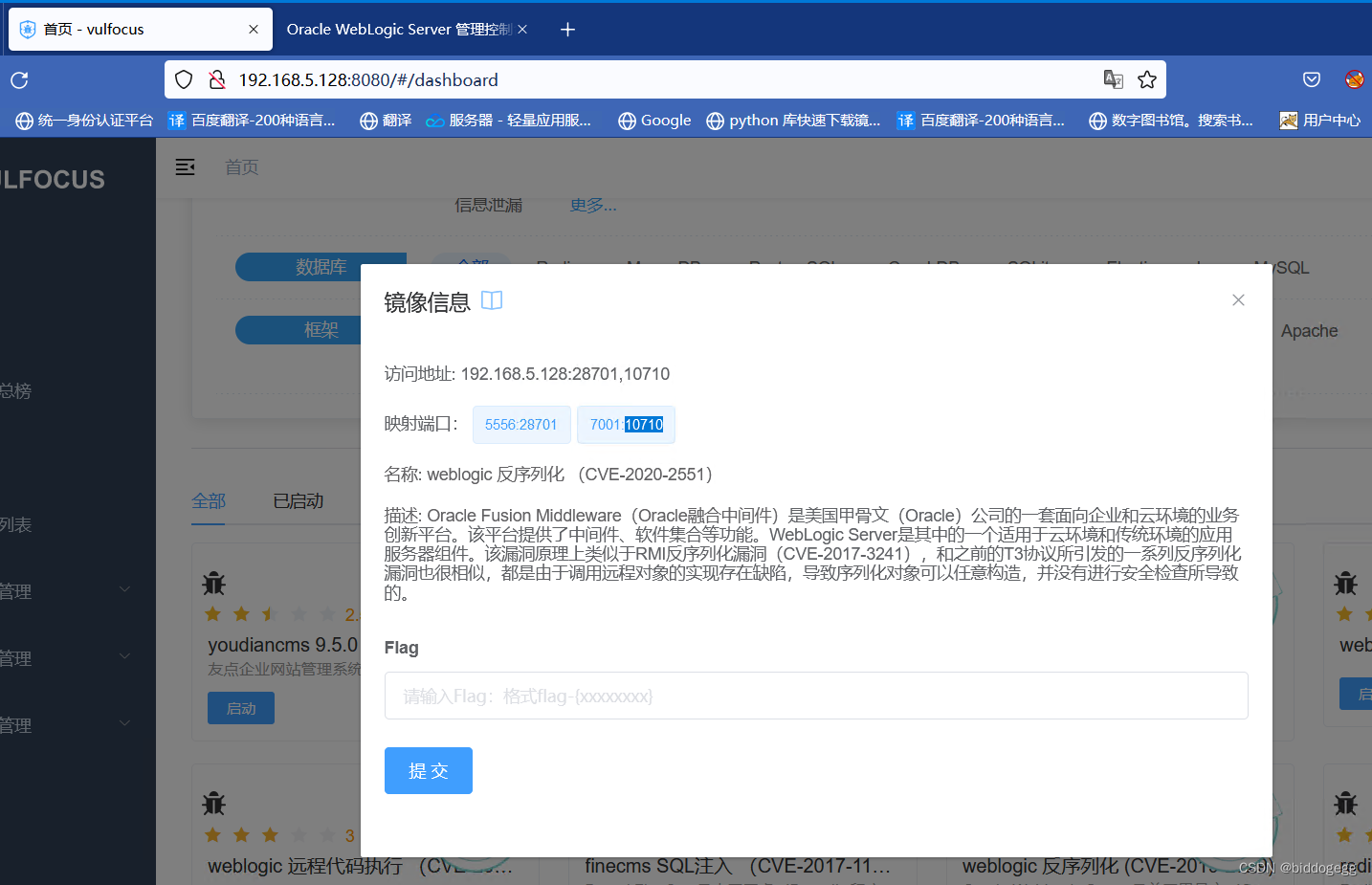
Task: Open 统一身份认证平台 bookmark
Action: coord(84,121)
